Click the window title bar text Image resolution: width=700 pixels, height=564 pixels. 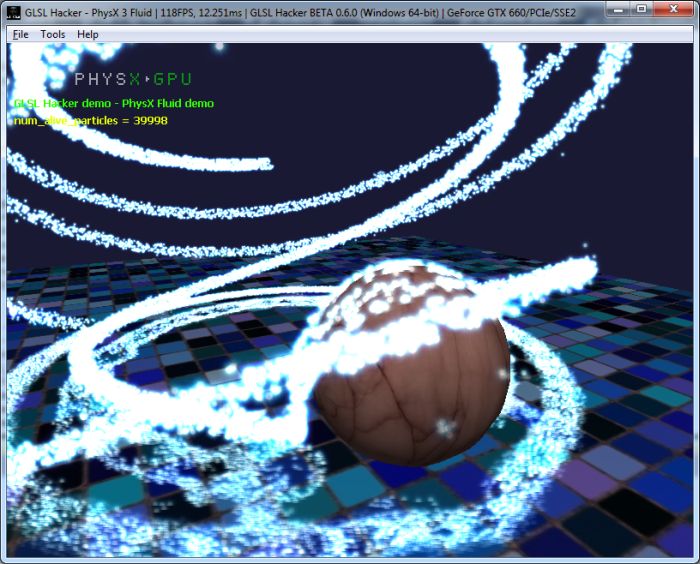(300, 13)
